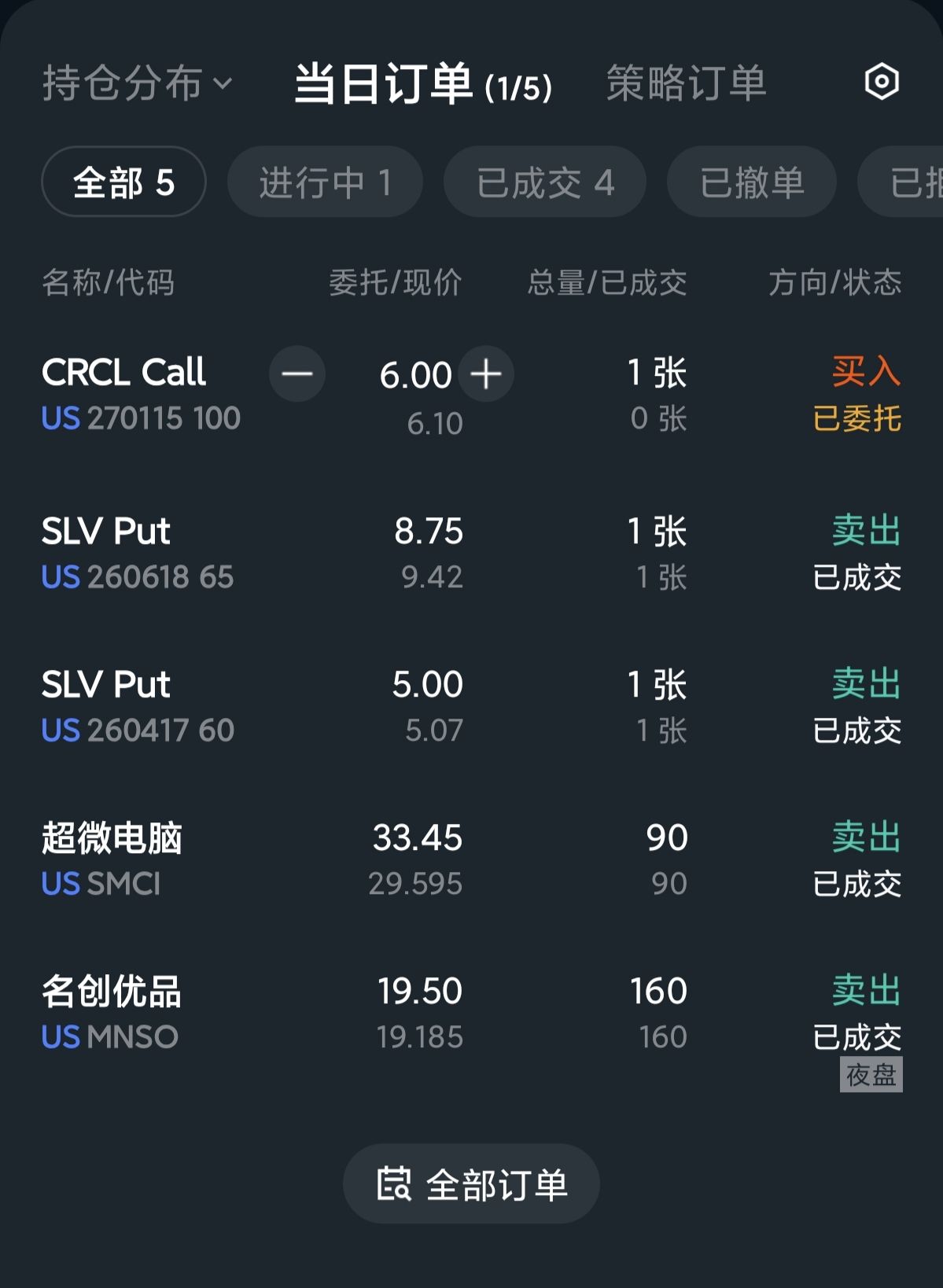
Task: Select SLV Put 260417 60 order
Action: pyautogui.click(x=138, y=707)
